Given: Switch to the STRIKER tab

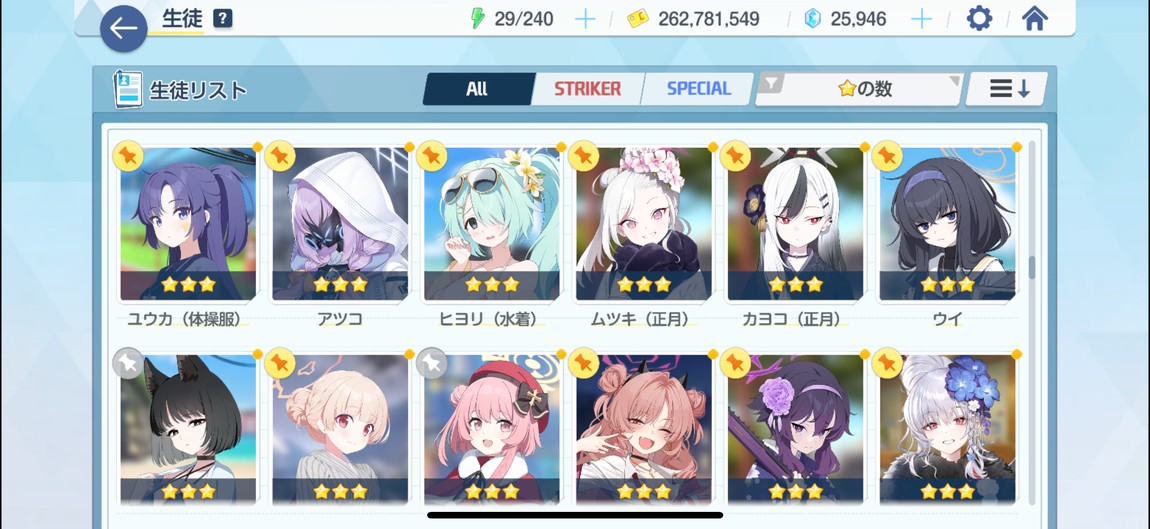Looking at the screenshot, I should coord(587,89).
